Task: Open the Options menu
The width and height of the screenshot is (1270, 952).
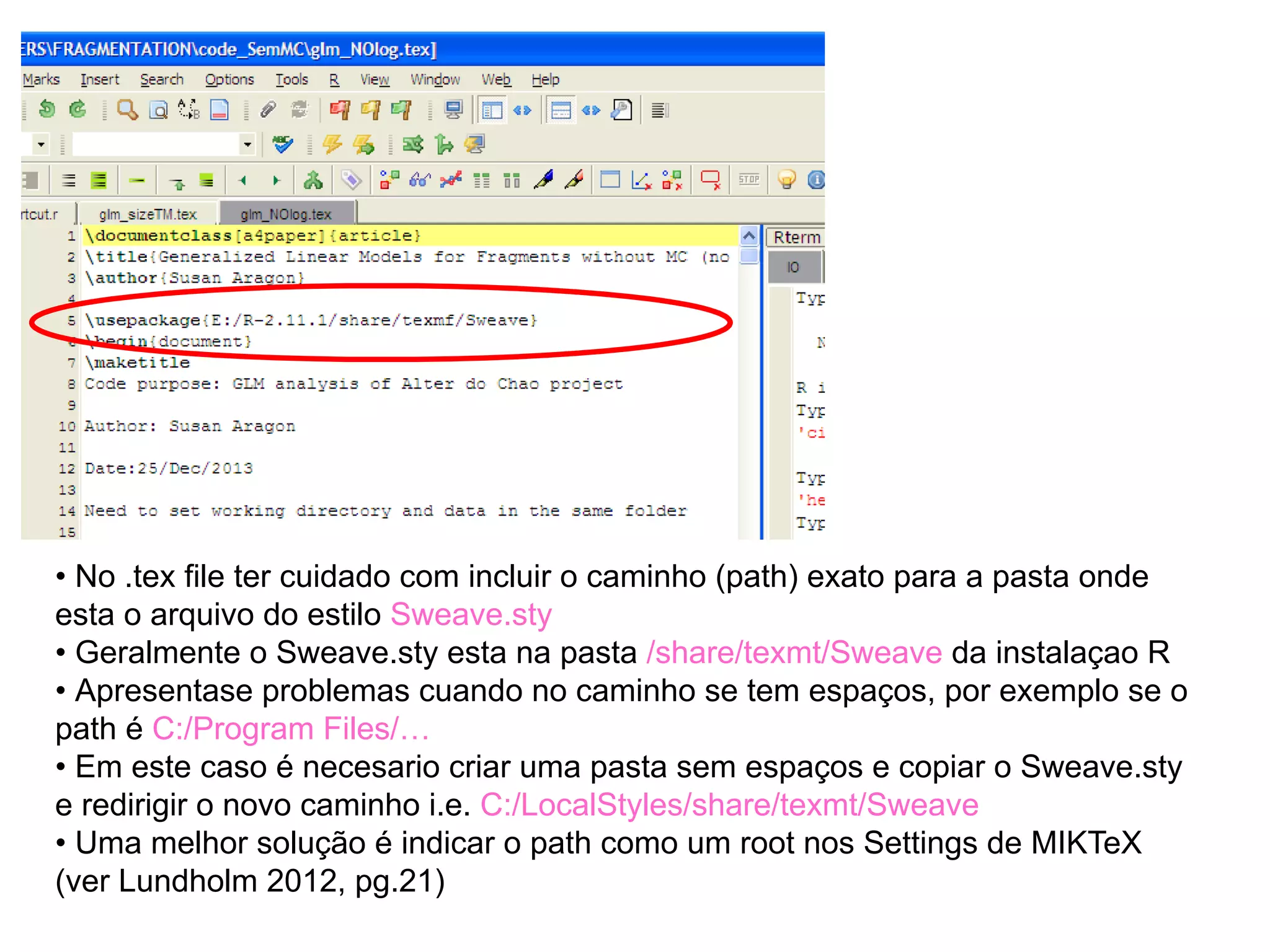Action: [x=229, y=80]
